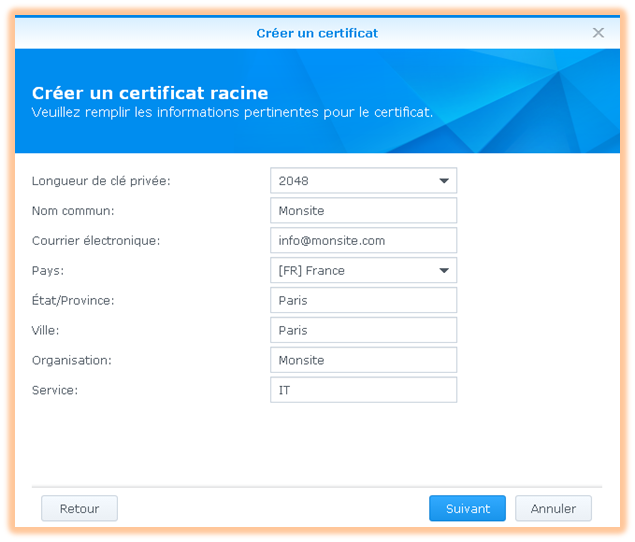635x542 pixels.
Task: Click the 'Nom commun:' label
Action: 73,211
